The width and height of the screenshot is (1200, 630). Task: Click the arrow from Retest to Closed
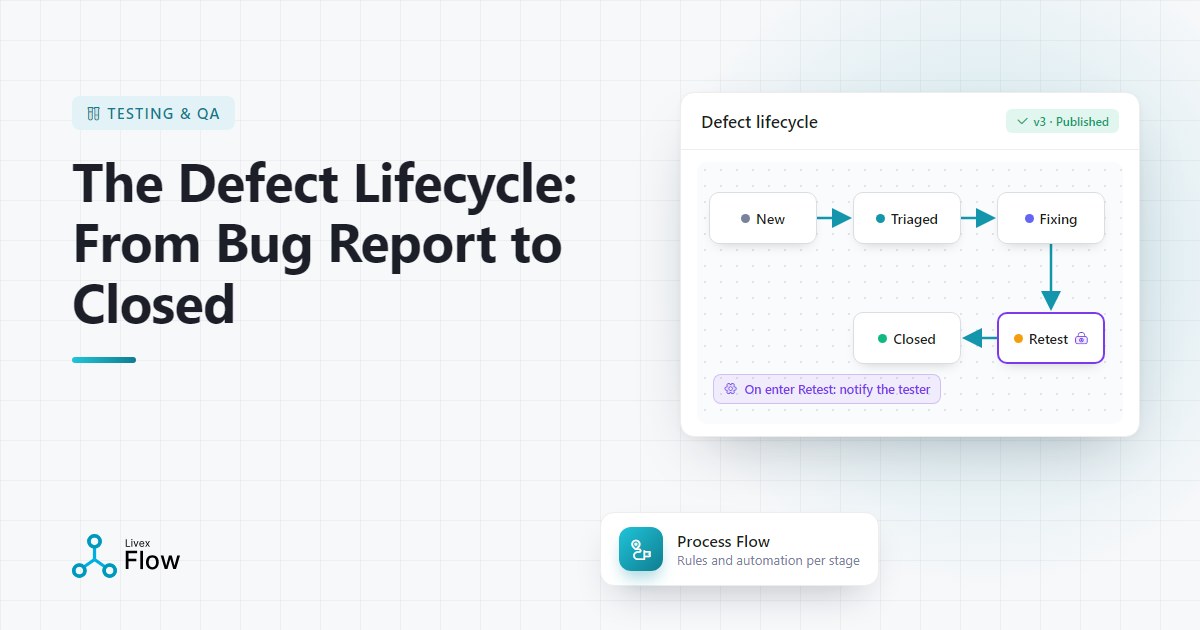click(x=979, y=339)
